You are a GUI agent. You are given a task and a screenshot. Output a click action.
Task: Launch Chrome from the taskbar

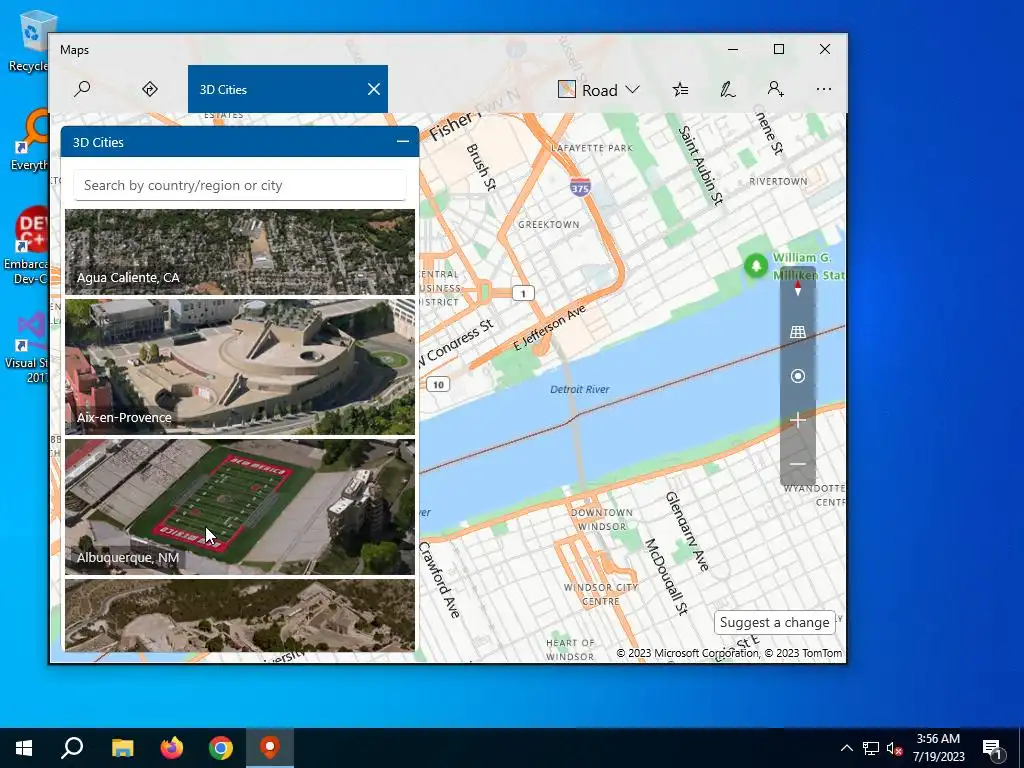[221, 748]
